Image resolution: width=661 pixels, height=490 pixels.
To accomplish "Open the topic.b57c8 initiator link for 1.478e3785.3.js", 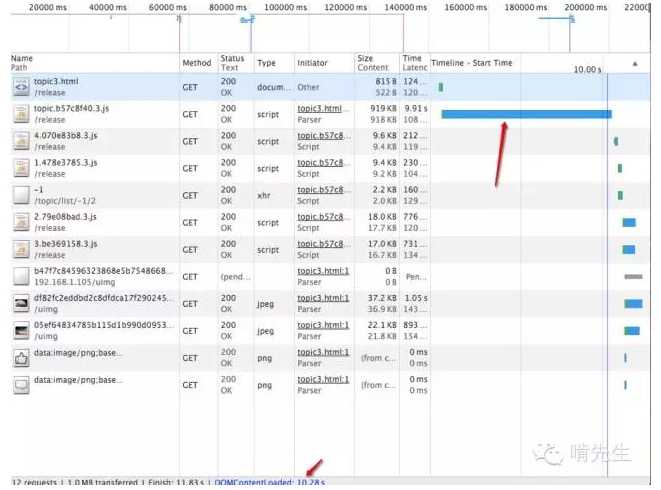I will click(x=320, y=162).
